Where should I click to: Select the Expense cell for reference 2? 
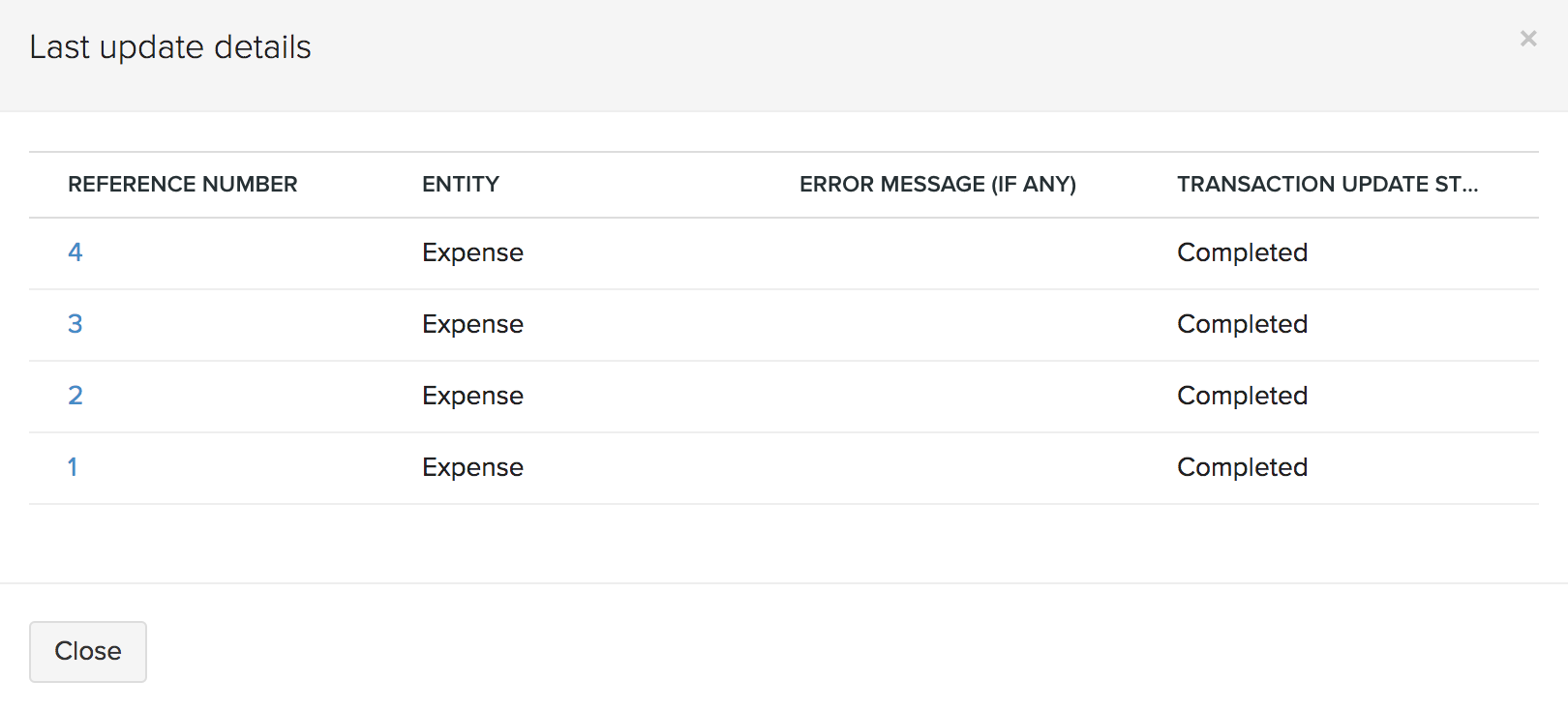(472, 396)
